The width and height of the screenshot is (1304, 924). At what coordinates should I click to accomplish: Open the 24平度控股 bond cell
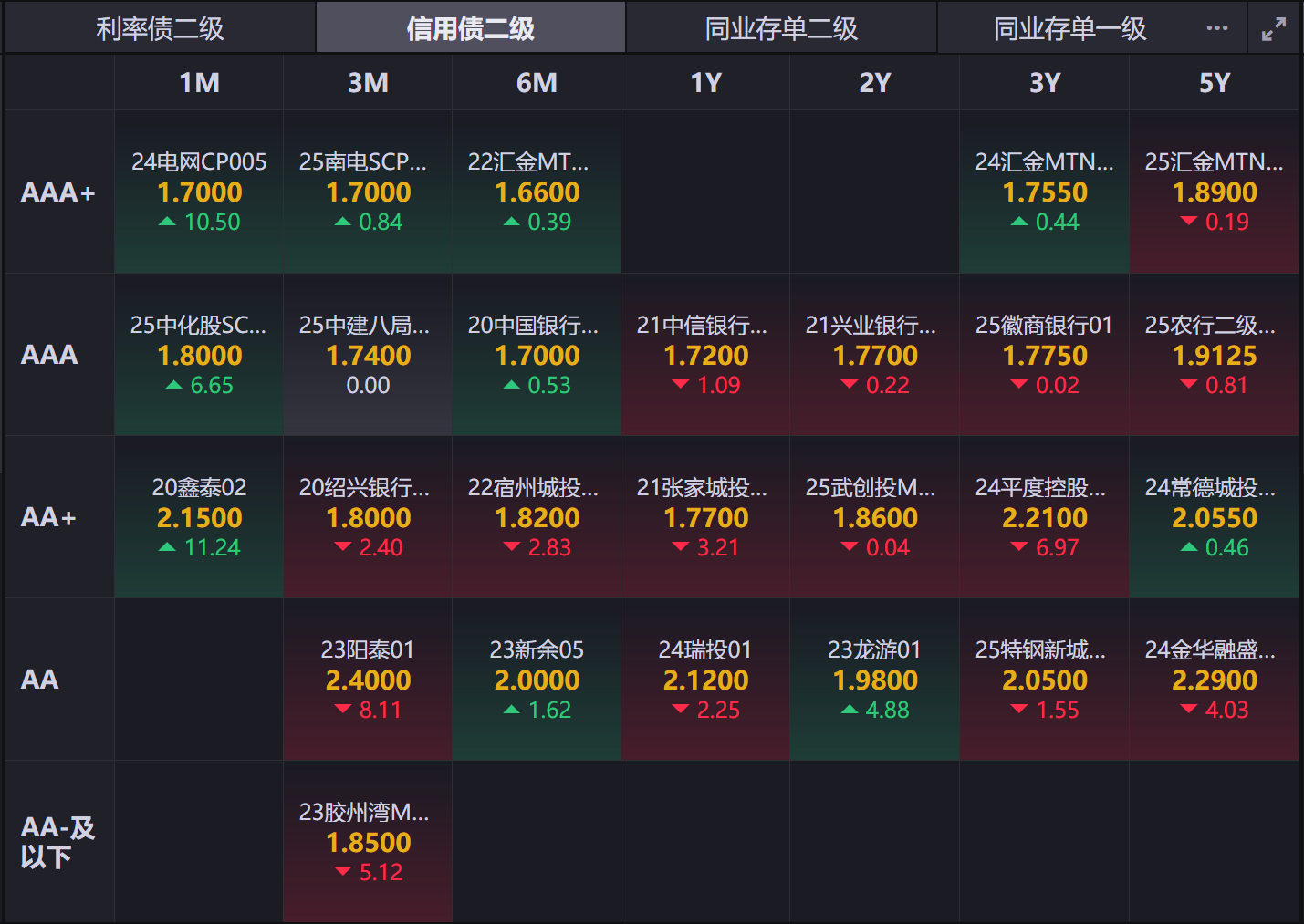(x=1045, y=517)
